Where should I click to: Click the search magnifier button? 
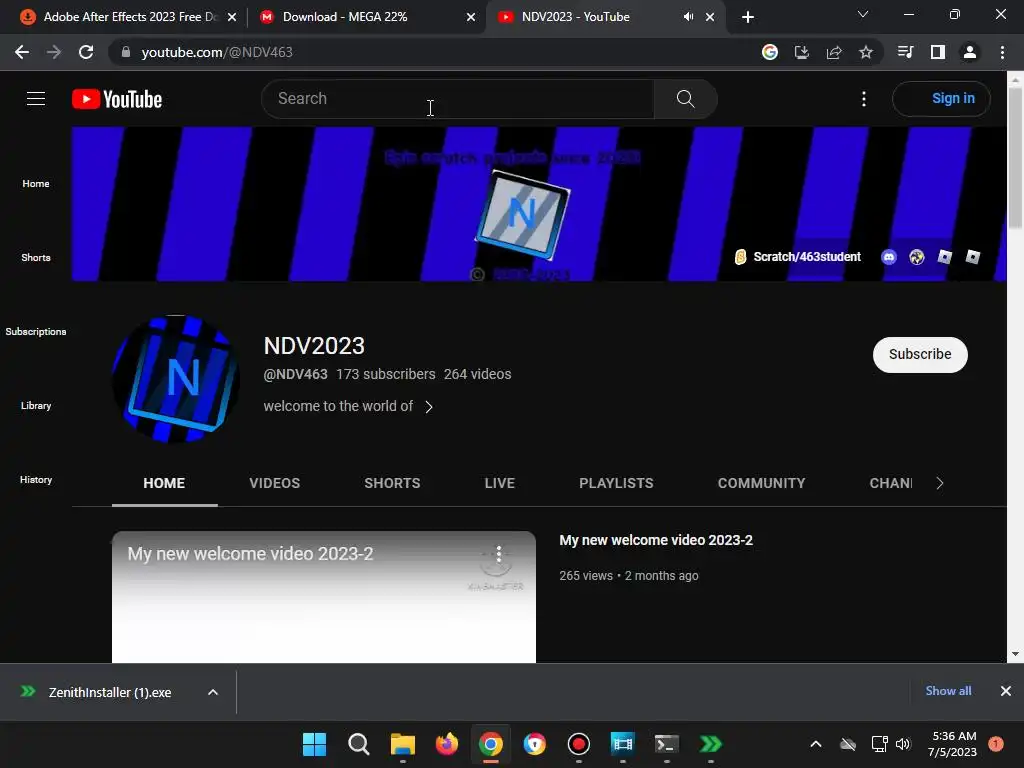click(685, 99)
